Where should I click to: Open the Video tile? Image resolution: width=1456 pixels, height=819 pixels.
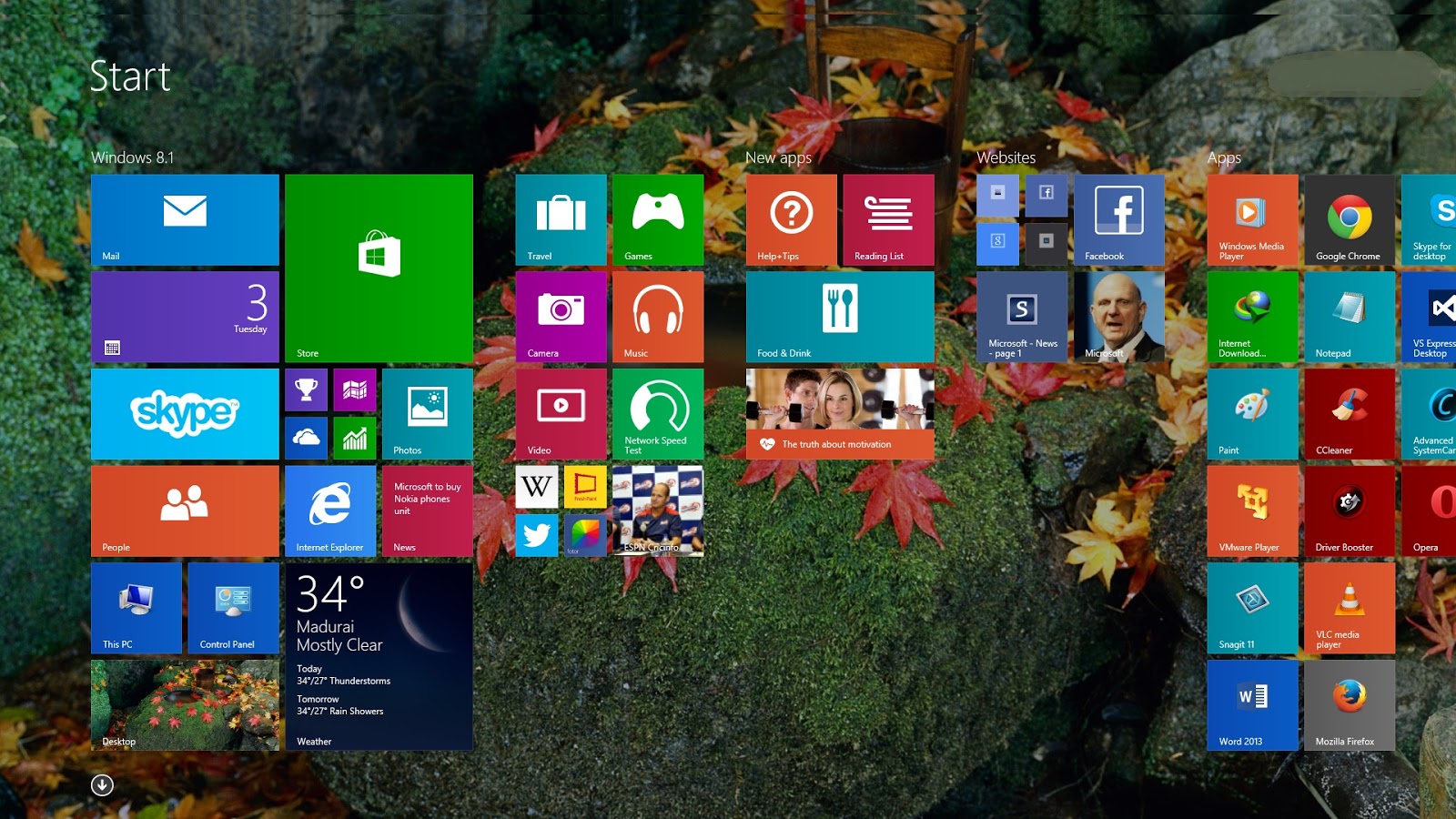coord(561,414)
